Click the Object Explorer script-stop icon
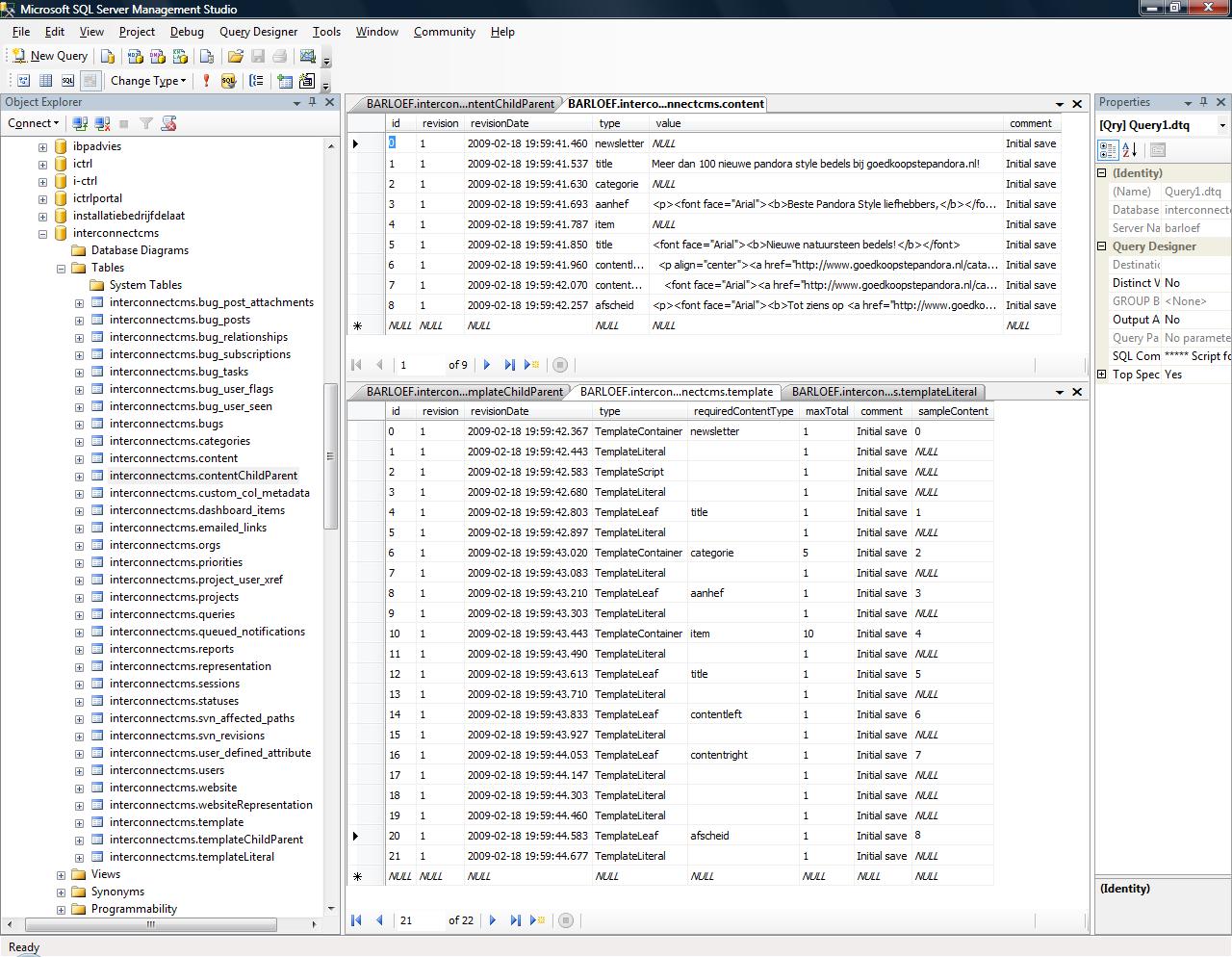This screenshot has width=1232, height=957. tap(169, 123)
